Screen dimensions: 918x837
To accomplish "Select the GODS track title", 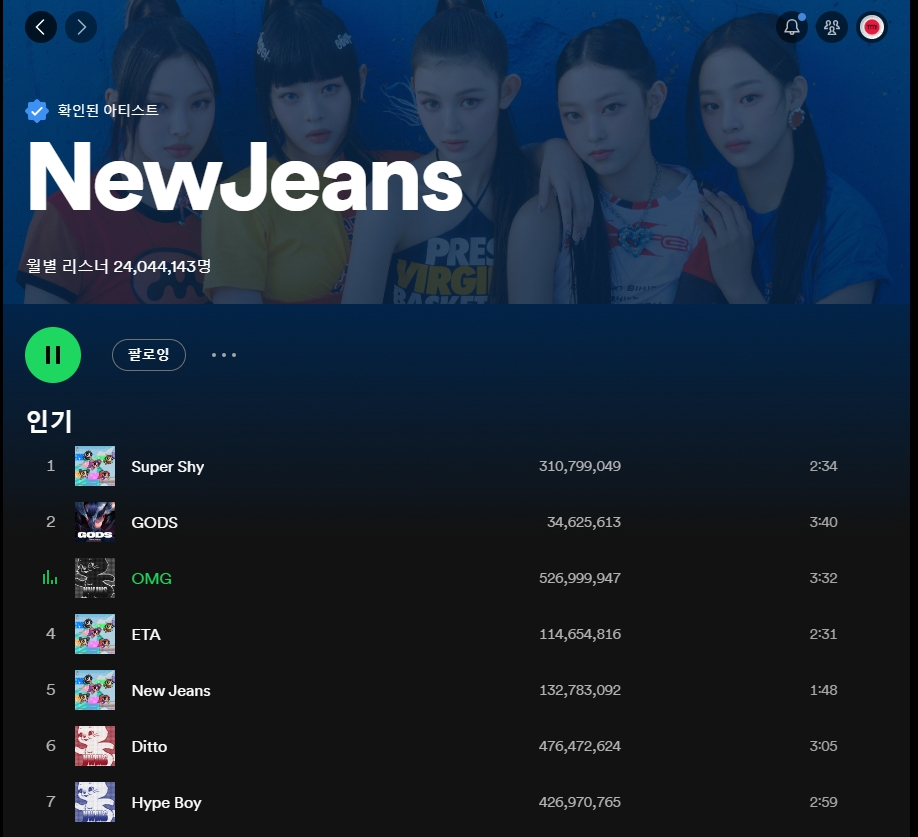I will 155,522.
